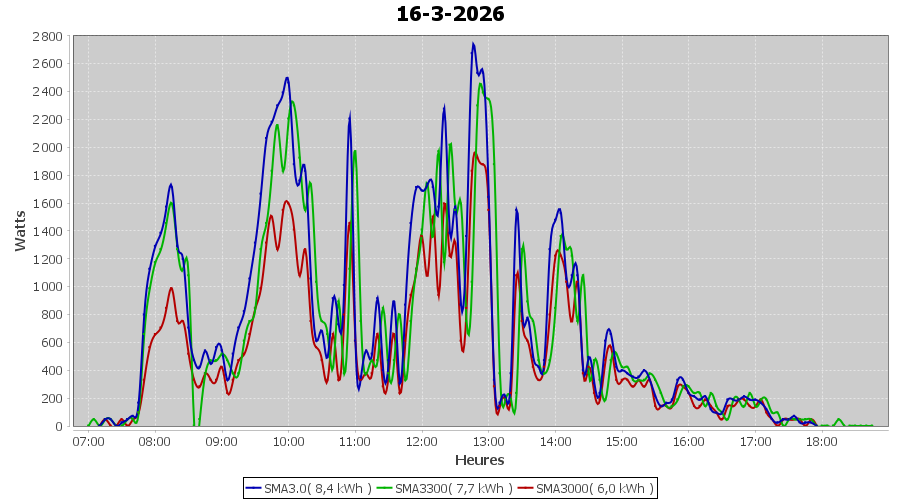Click the blue curve peak at 10:00
The height and width of the screenshot is (500, 900).
[x=287, y=78]
